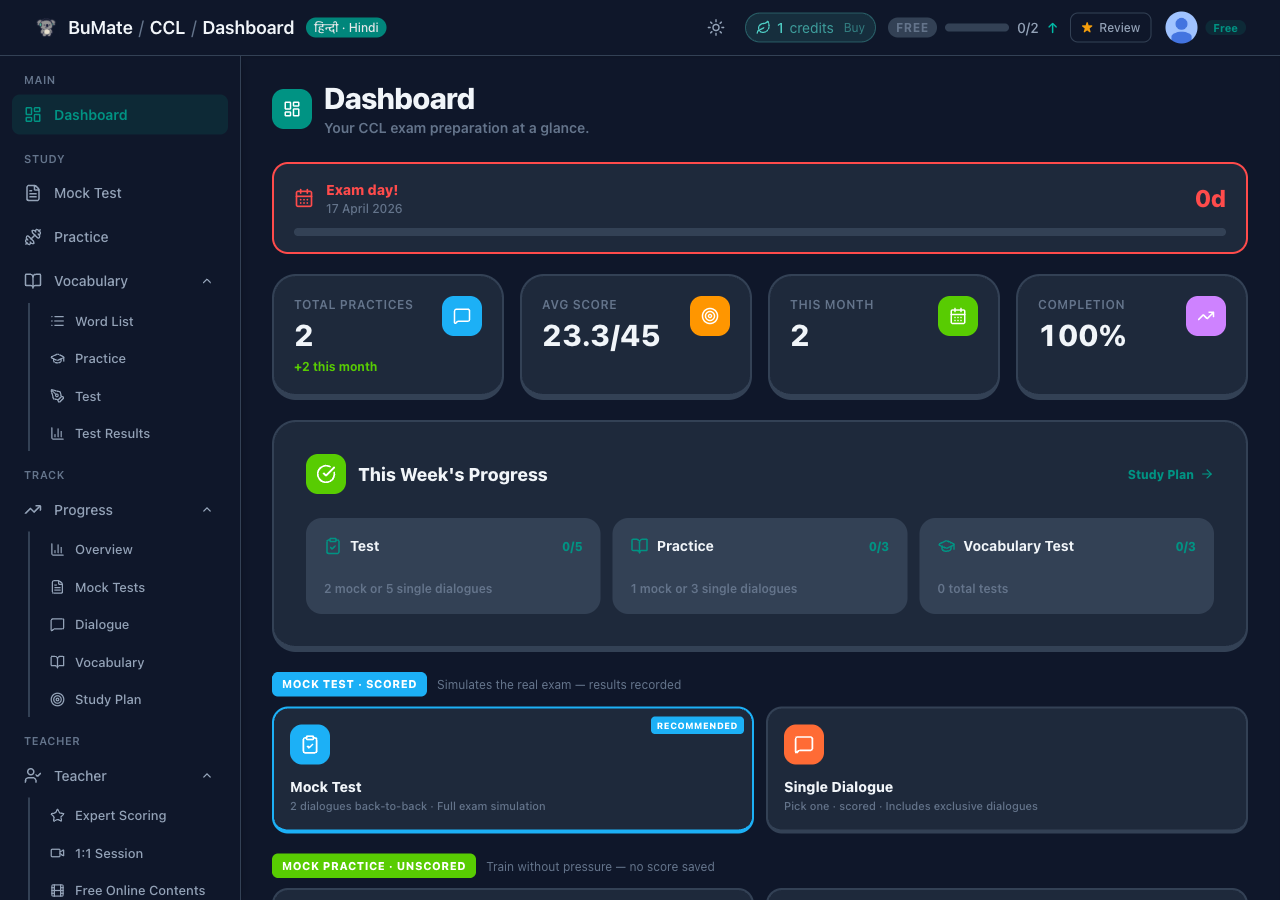Click the MOCK PRACTICE · UNSCORED label
This screenshot has width=1280, height=900.
pyautogui.click(x=374, y=866)
